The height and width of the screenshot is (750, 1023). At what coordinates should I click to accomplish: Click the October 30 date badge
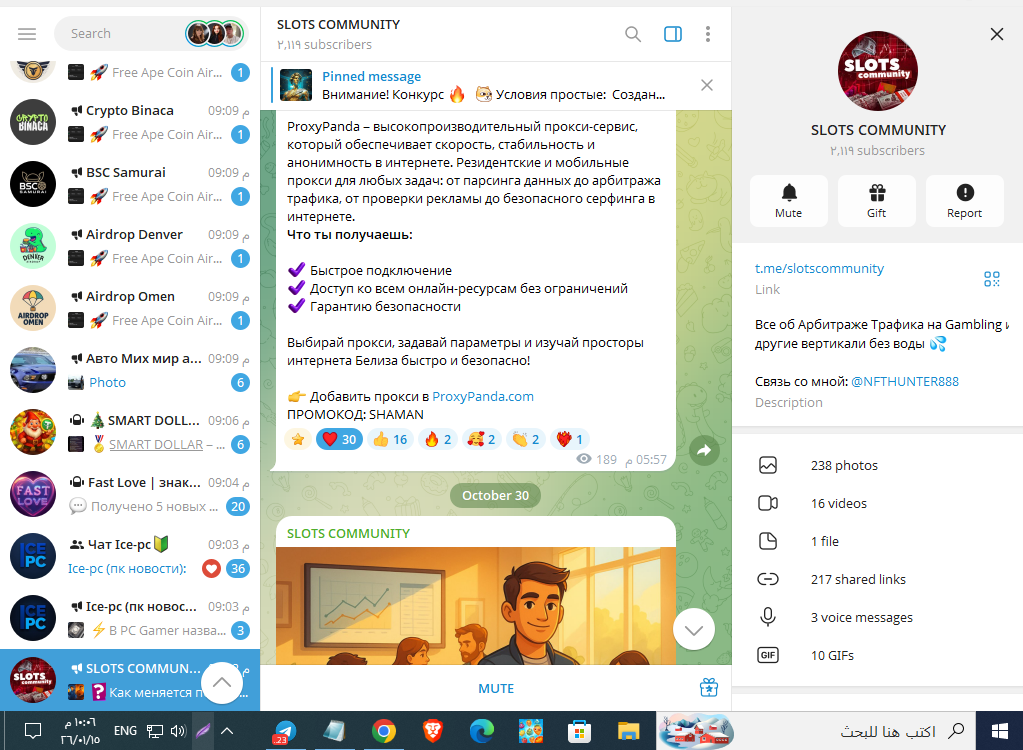pyautogui.click(x=495, y=496)
